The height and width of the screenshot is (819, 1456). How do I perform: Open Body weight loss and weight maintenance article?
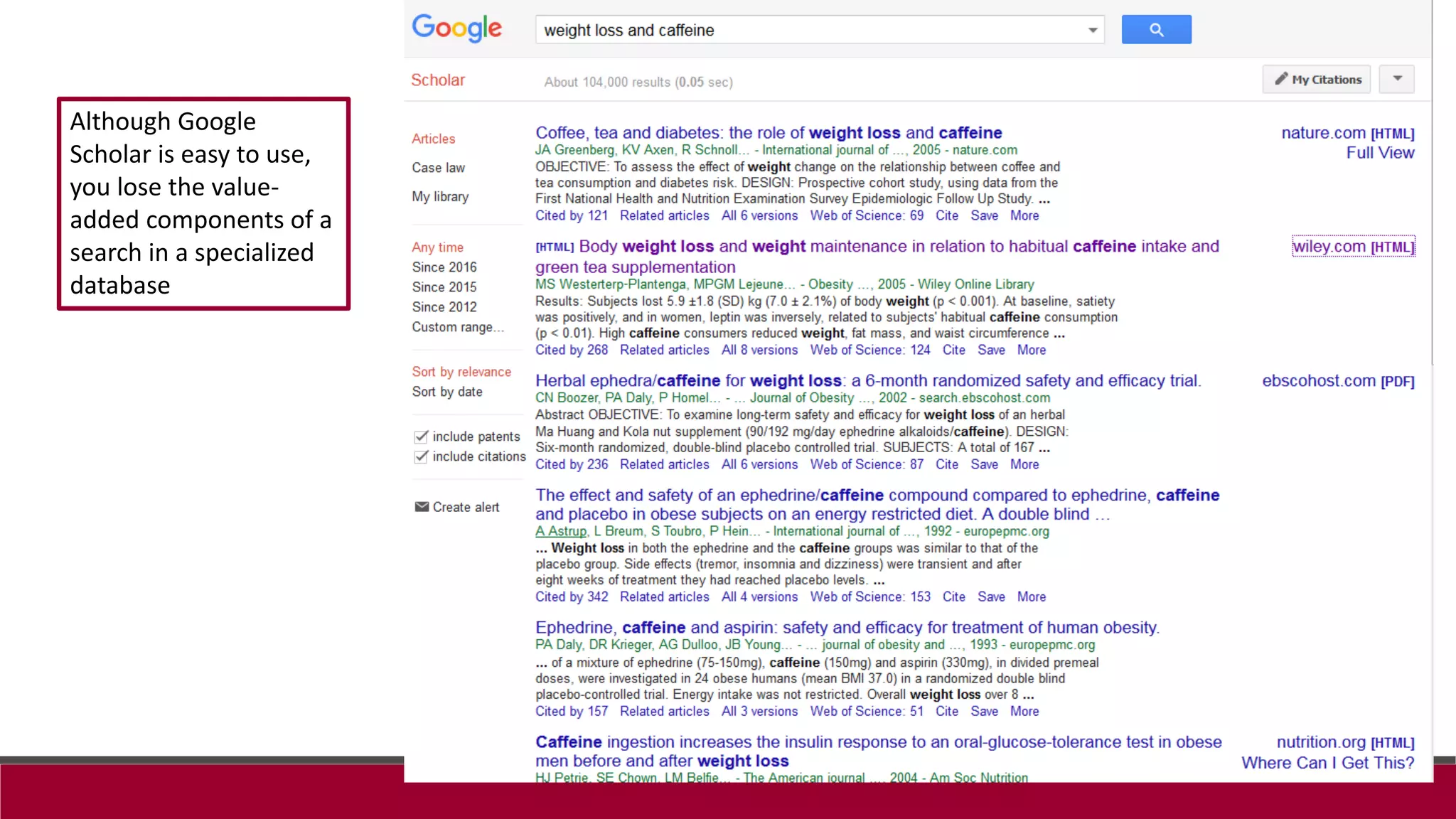tap(877, 257)
